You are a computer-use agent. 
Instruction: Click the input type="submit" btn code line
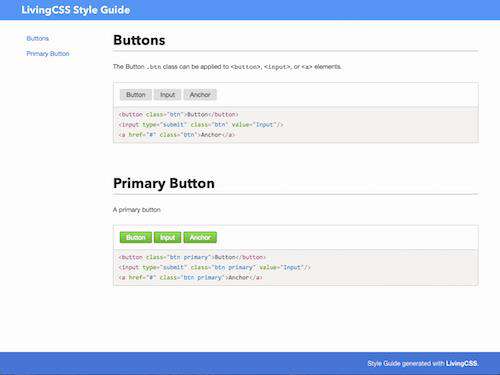pos(201,125)
